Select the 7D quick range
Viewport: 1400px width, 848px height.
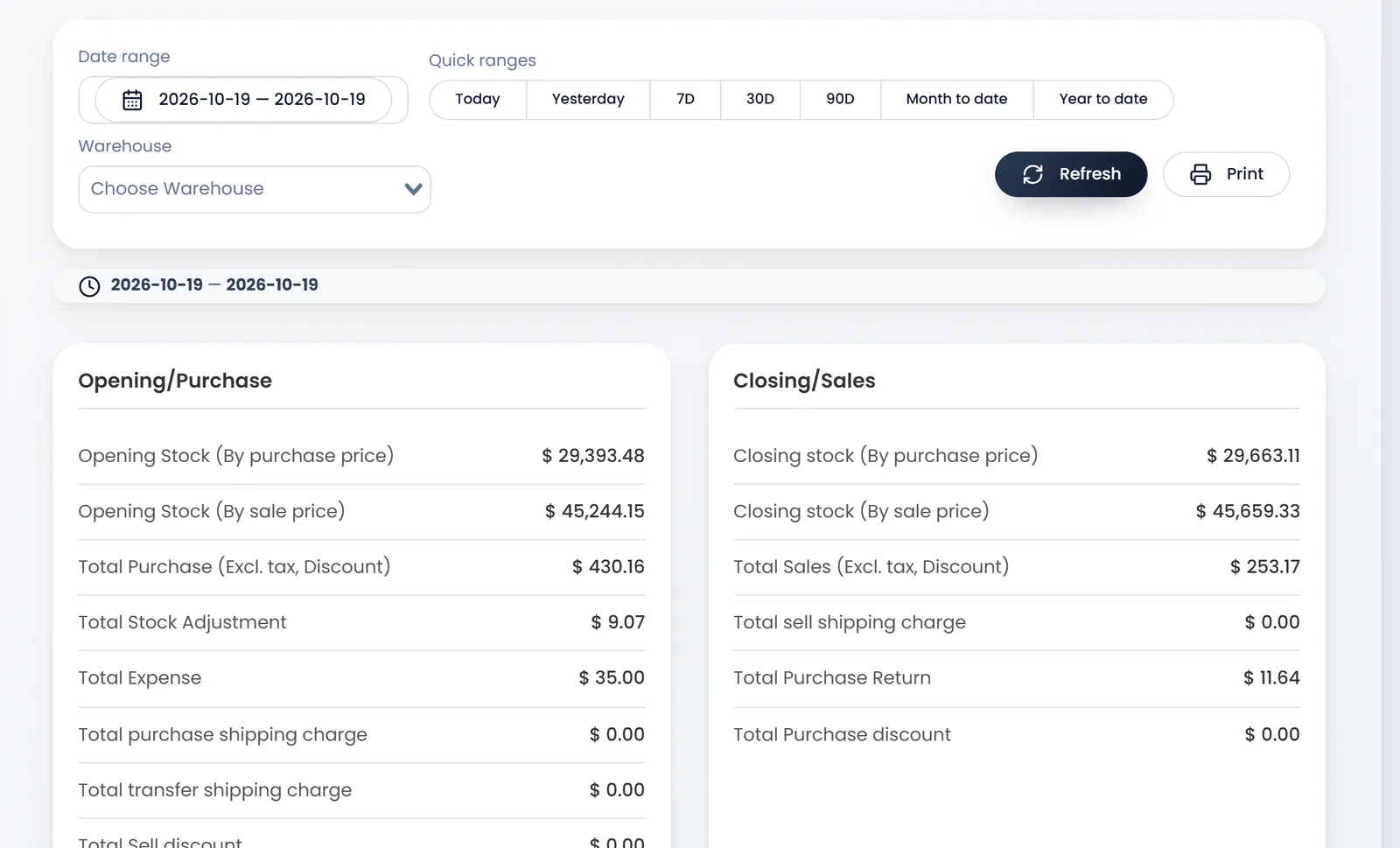685,99
